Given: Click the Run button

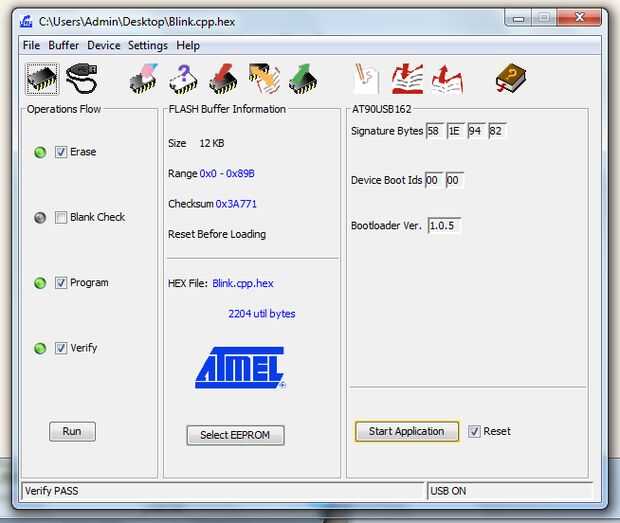Looking at the screenshot, I should click(72, 431).
